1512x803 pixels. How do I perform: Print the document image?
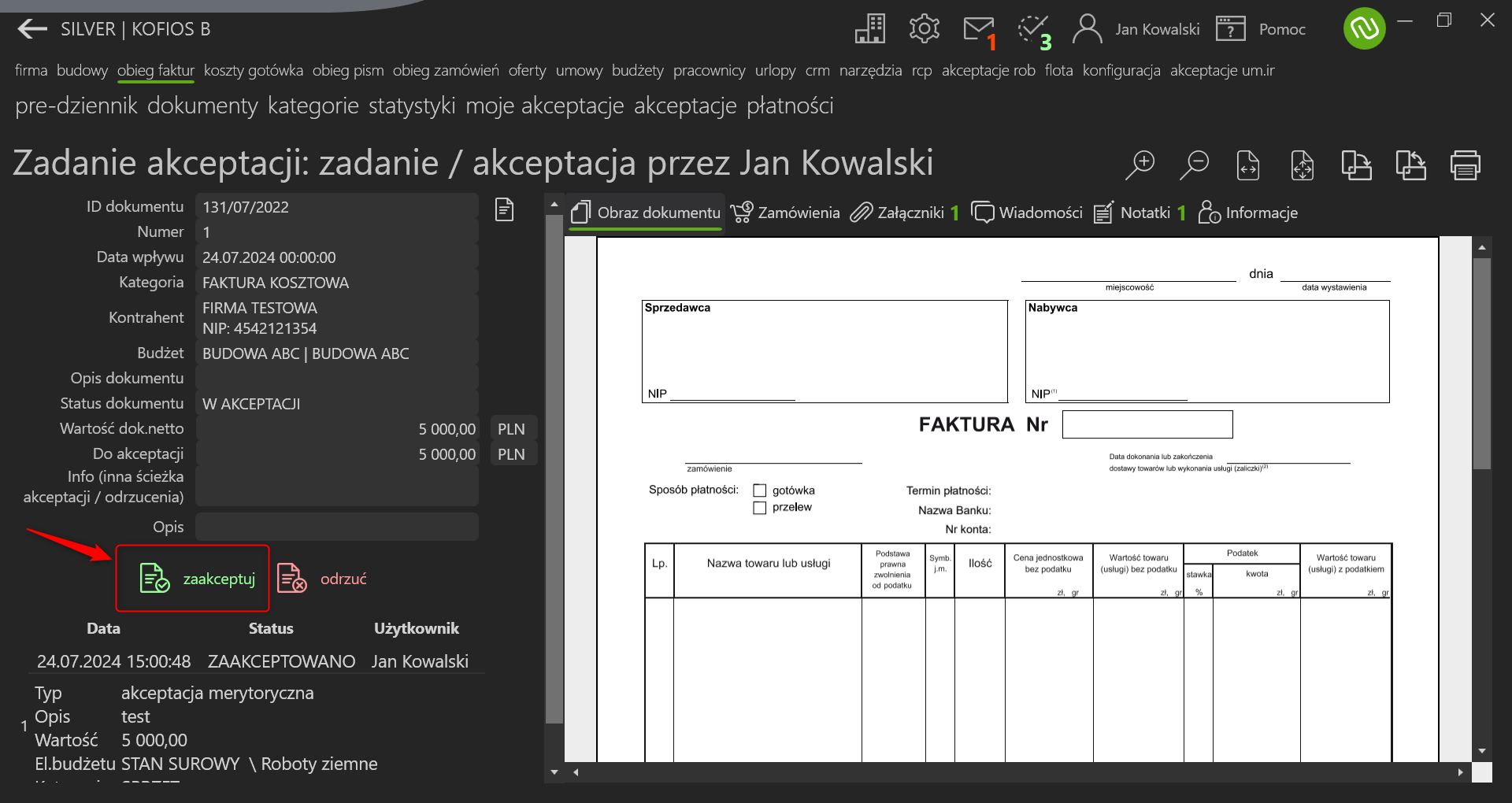coord(1466,165)
